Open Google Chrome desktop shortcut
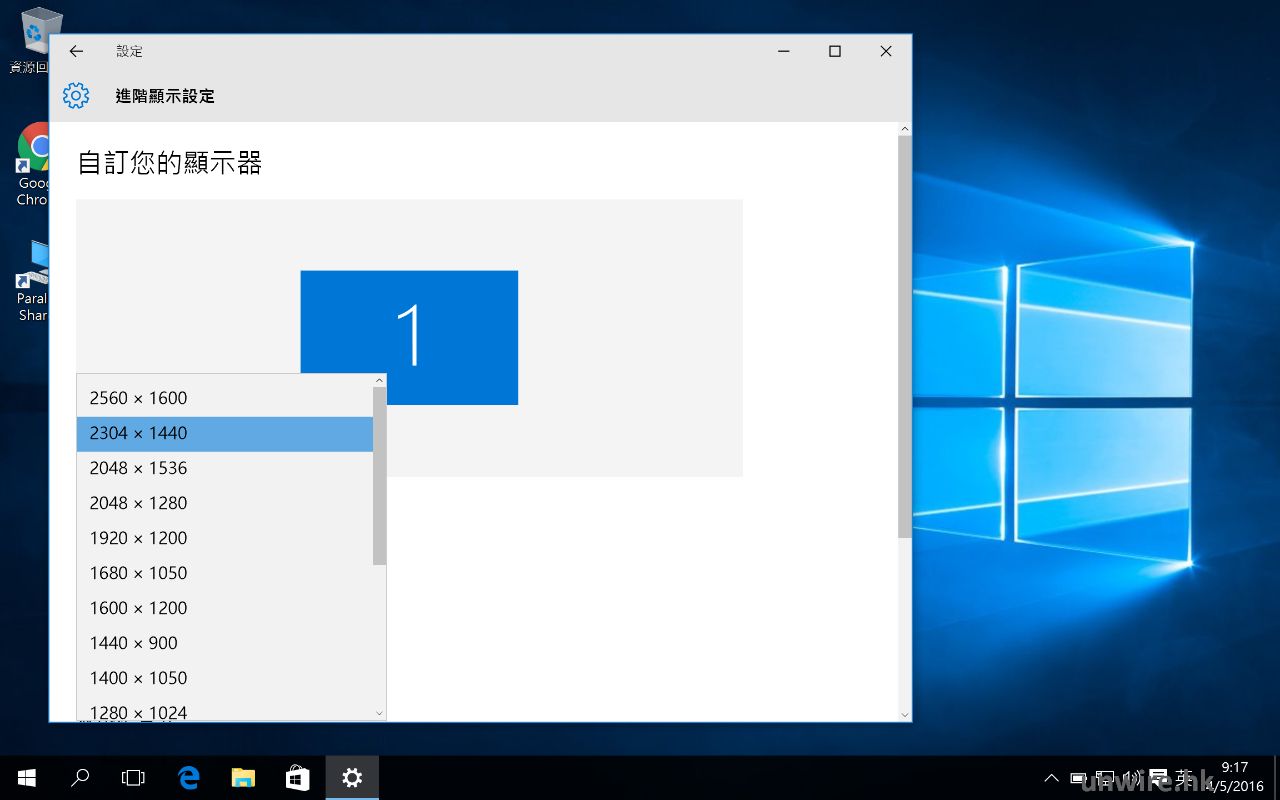The height and width of the screenshot is (800, 1280). point(36,148)
